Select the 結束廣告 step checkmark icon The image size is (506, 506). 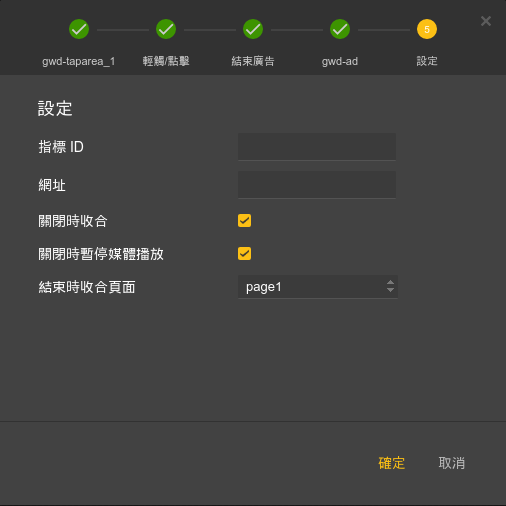click(253, 29)
